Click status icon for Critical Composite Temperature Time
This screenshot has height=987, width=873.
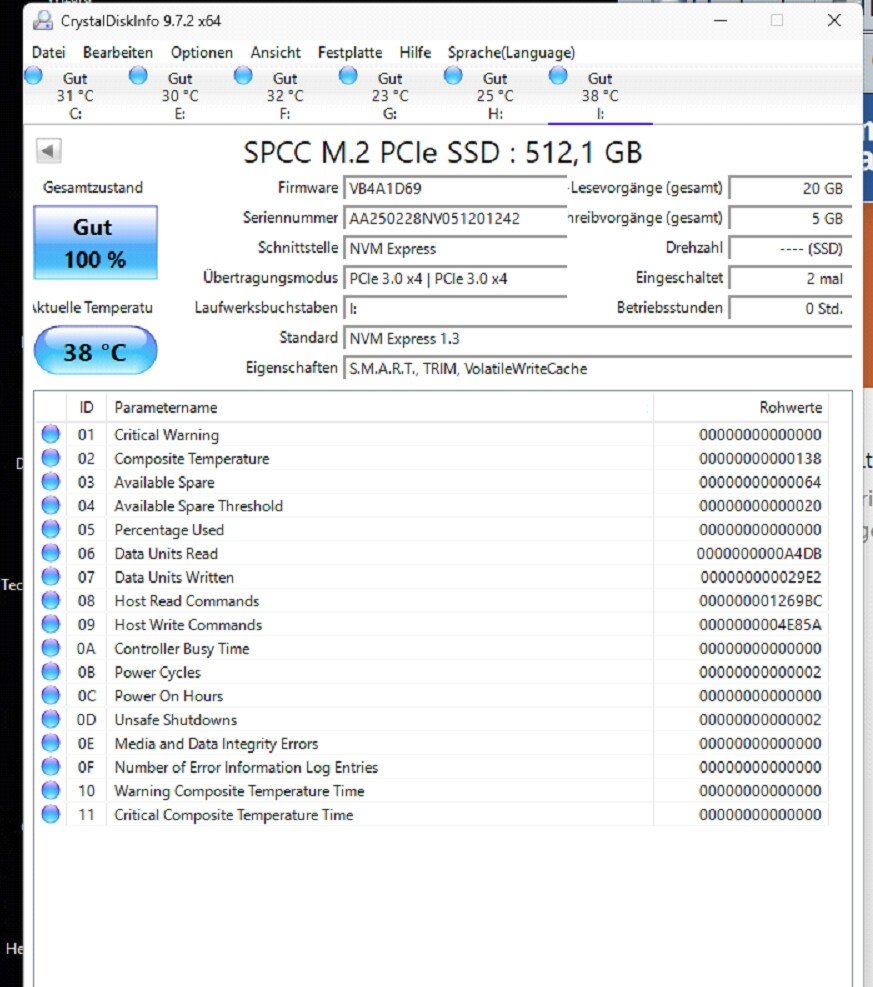coord(51,814)
